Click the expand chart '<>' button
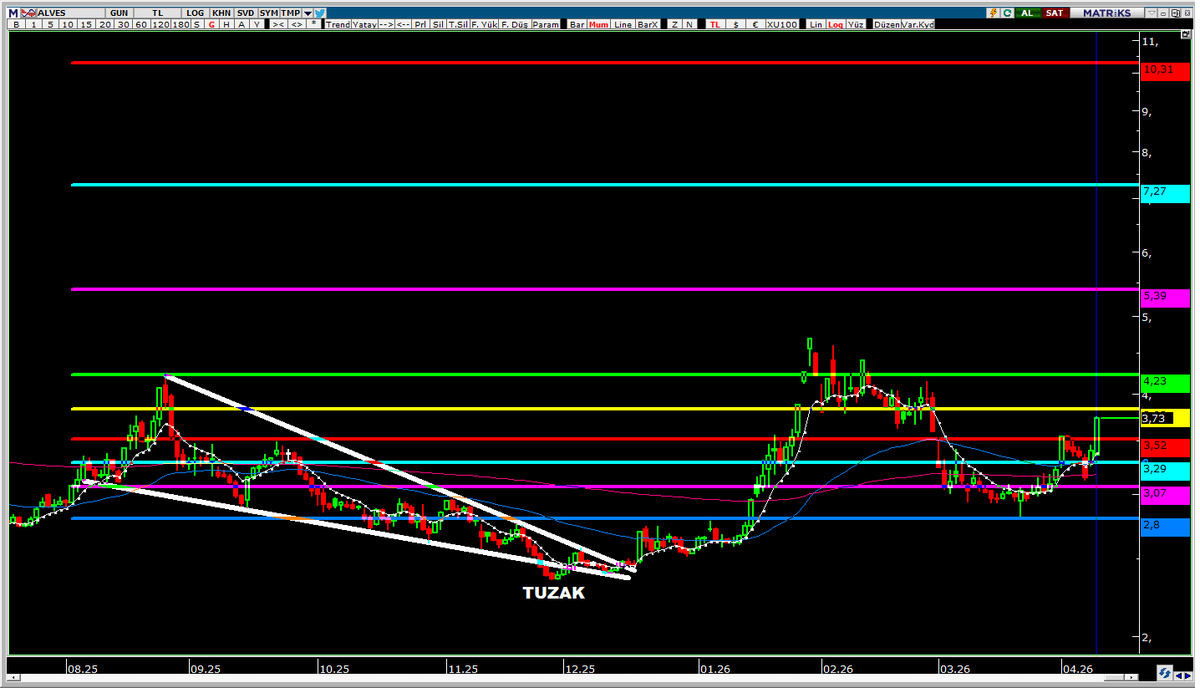The image size is (1200, 688). [x=297, y=24]
